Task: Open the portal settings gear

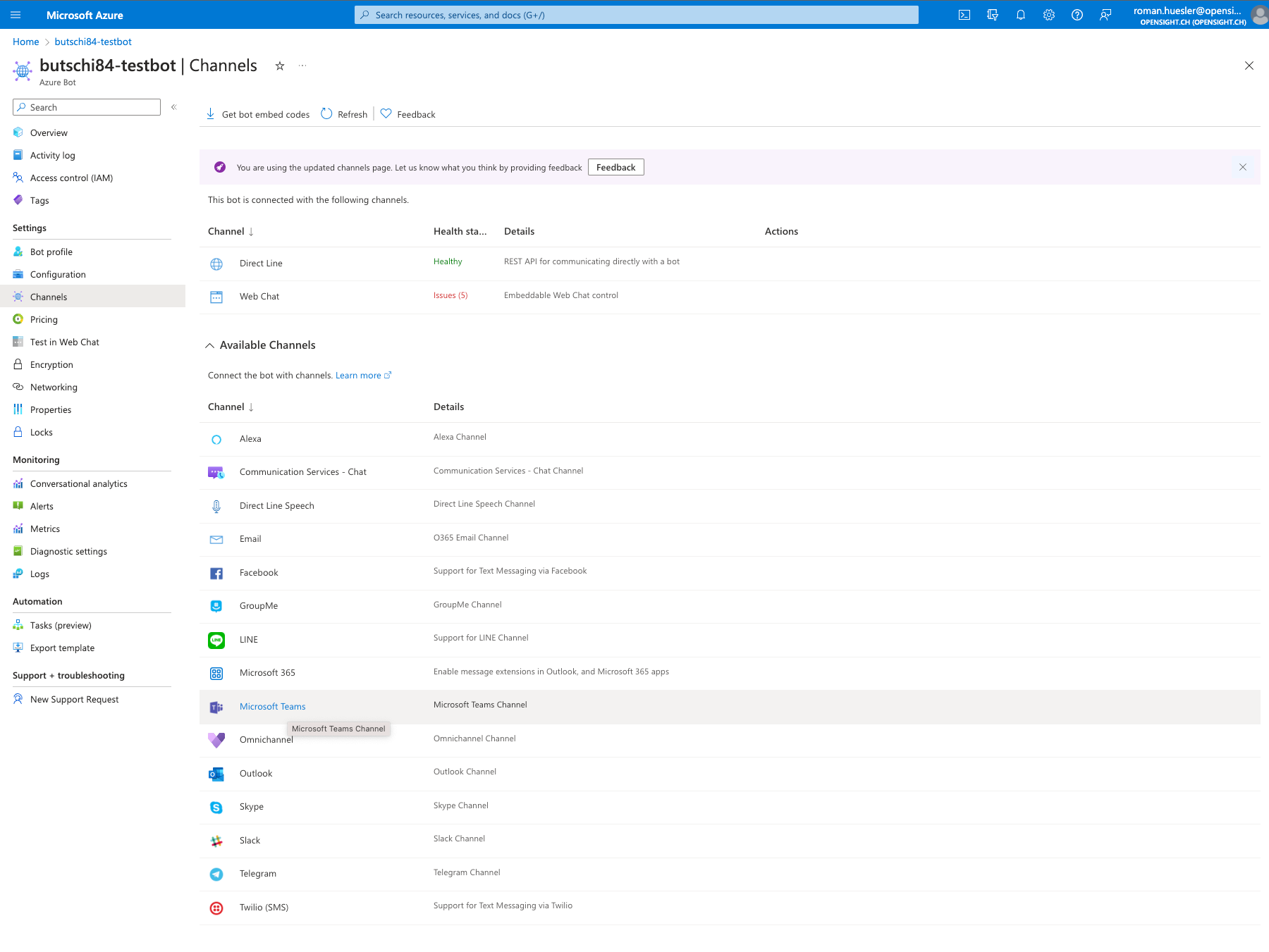Action: coord(1049,15)
